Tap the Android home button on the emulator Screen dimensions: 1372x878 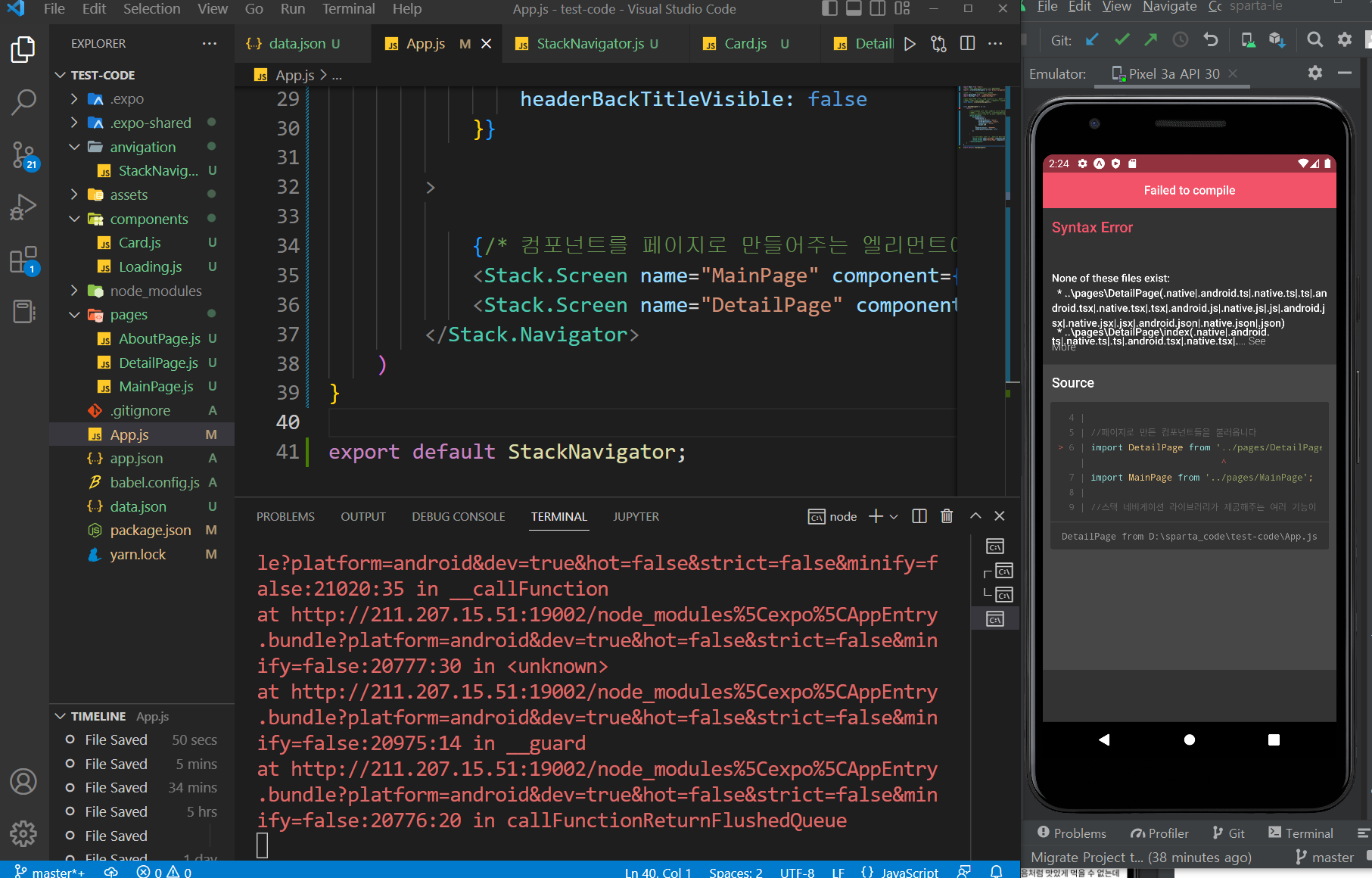tap(1190, 739)
